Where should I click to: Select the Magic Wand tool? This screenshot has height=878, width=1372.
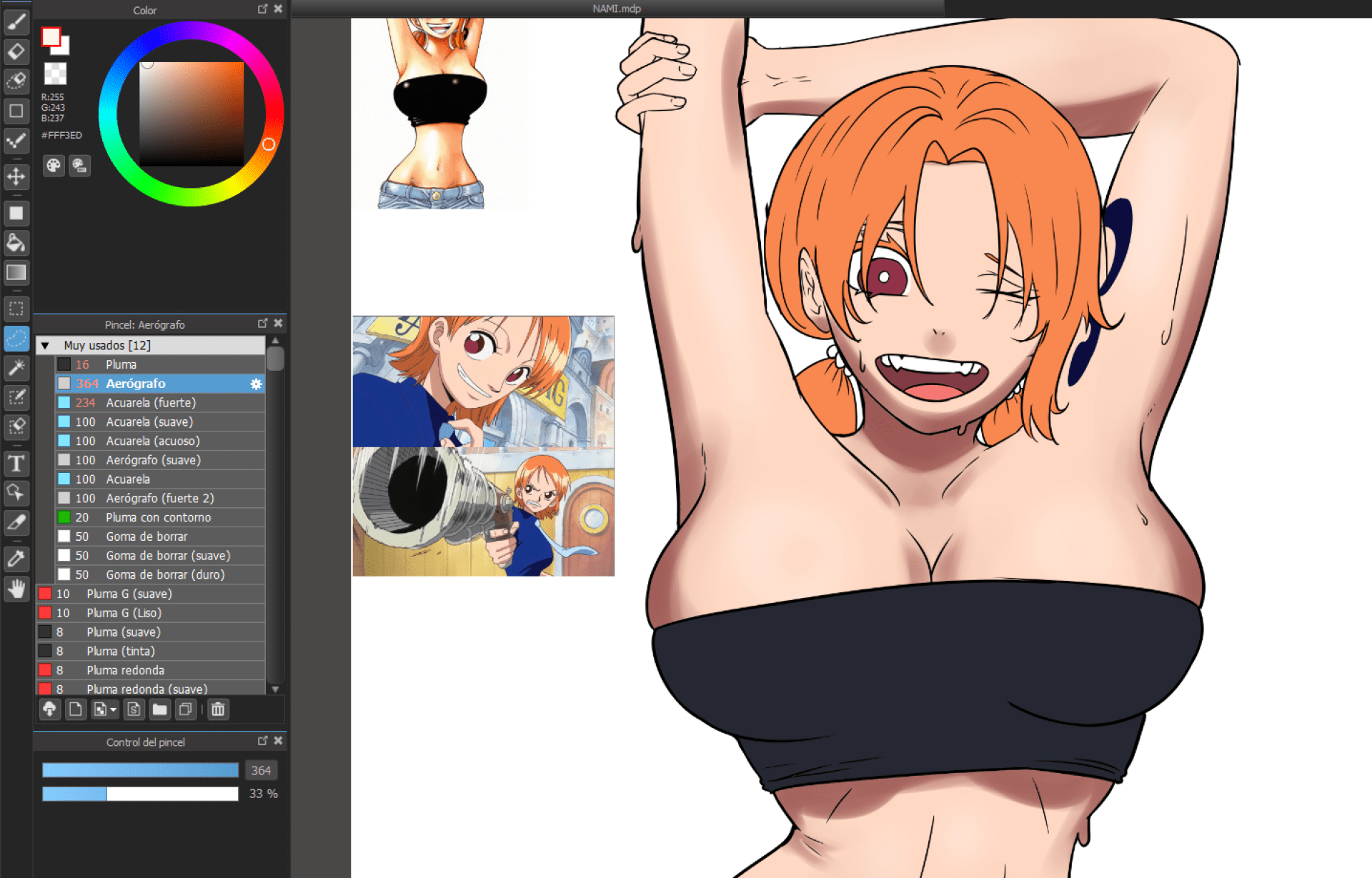16,368
